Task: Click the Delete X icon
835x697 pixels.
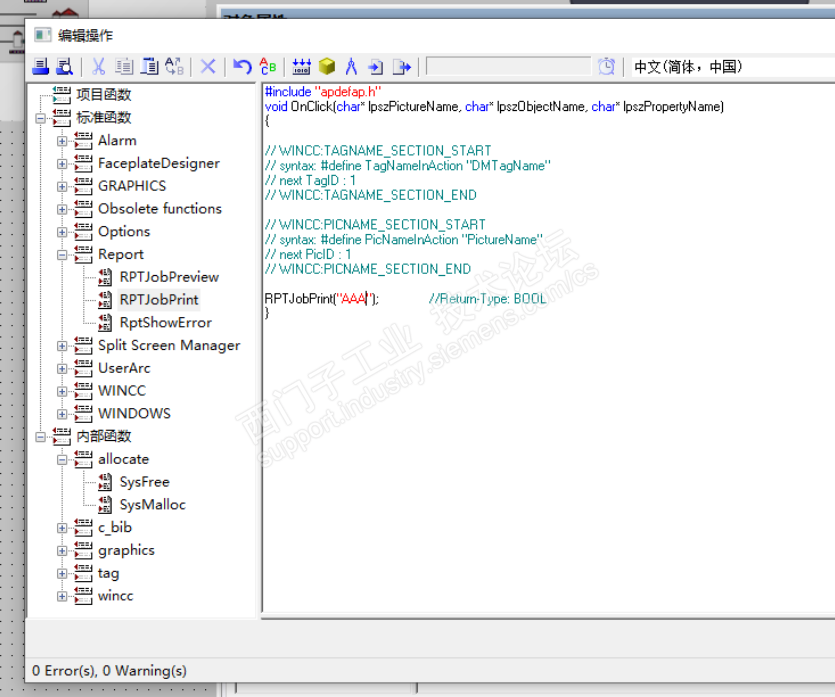Action: coord(208,67)
